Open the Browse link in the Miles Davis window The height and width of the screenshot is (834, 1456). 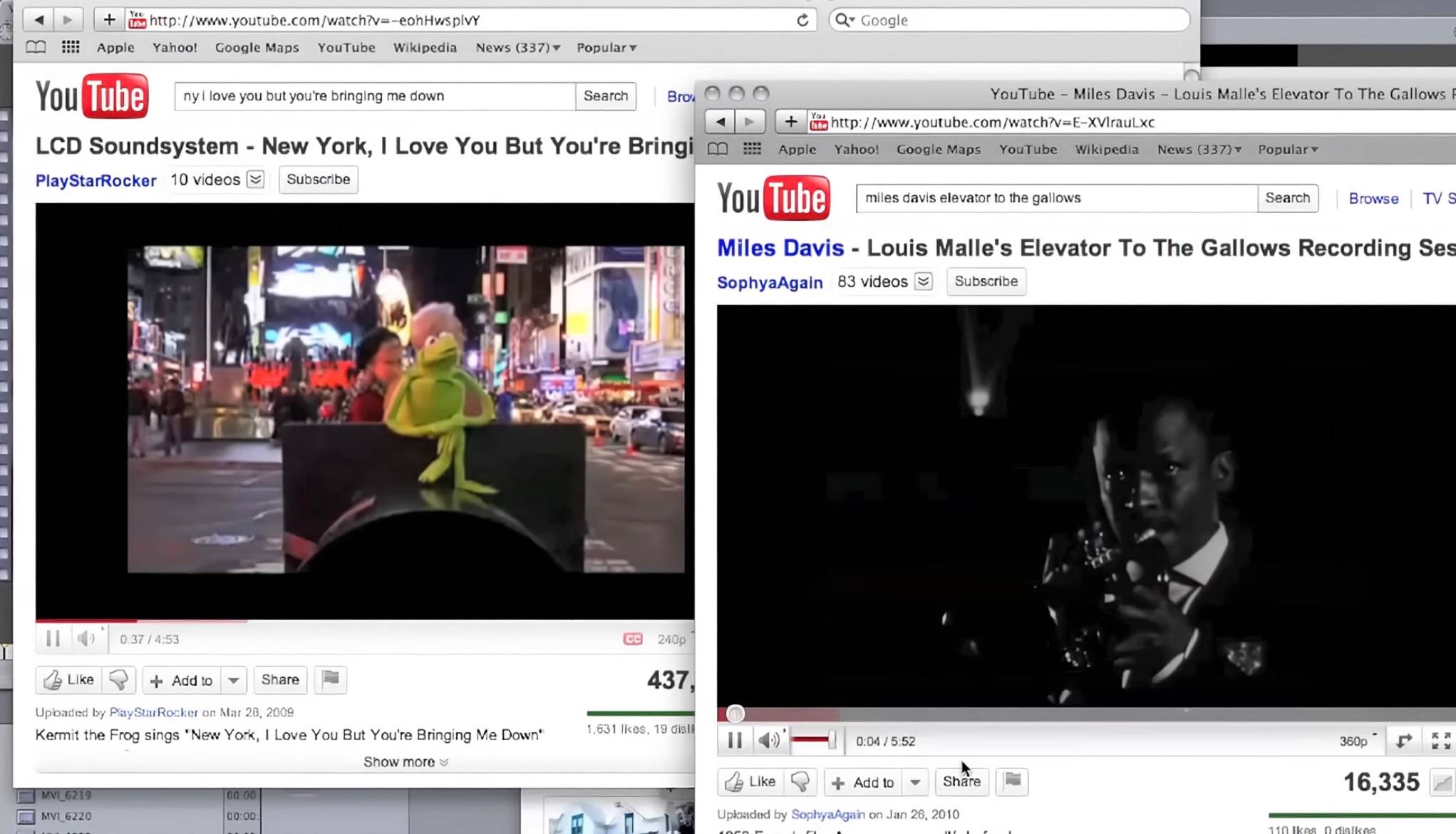tap(1373, 199)
